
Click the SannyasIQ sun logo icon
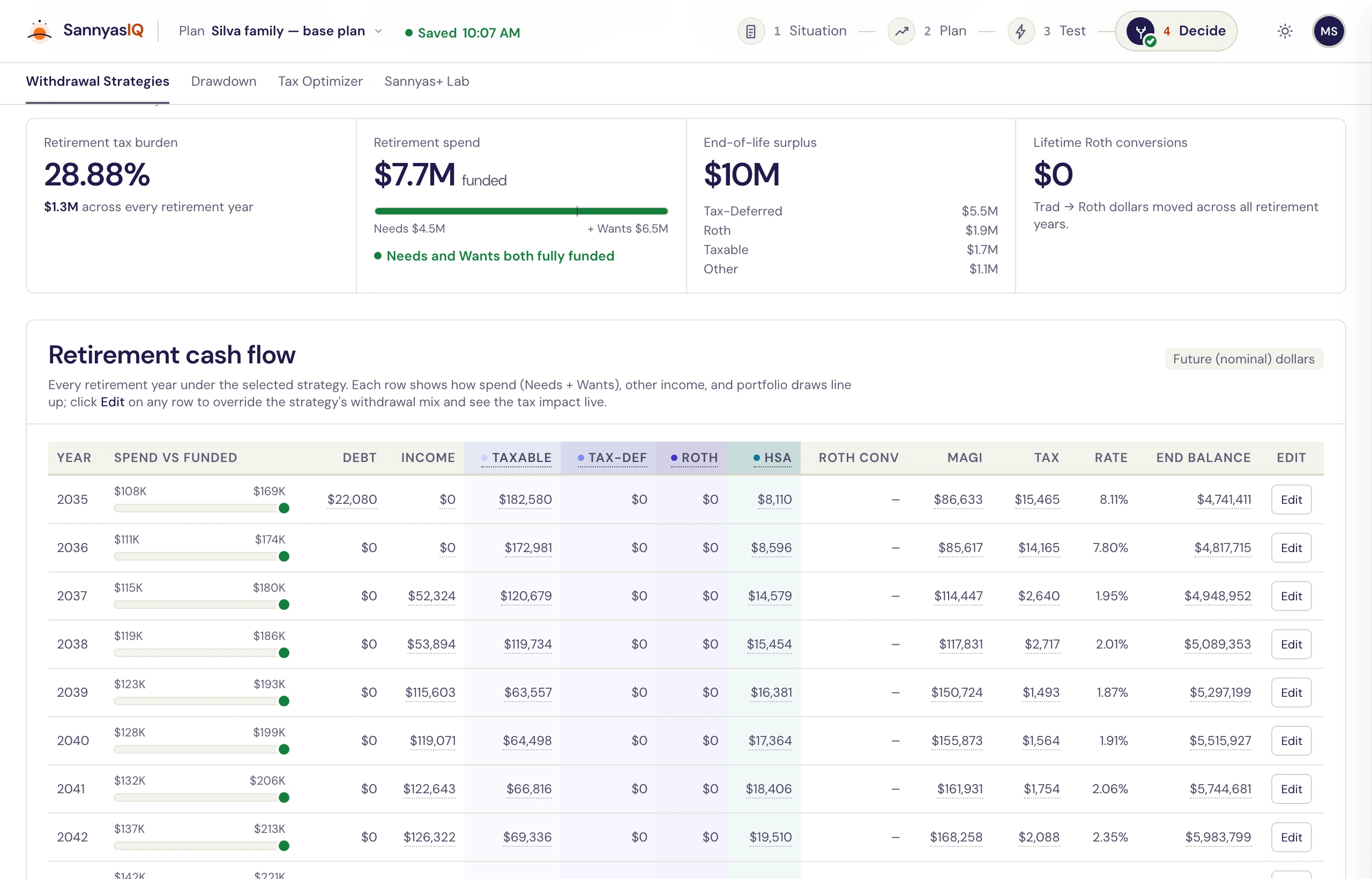coord(39,31)
